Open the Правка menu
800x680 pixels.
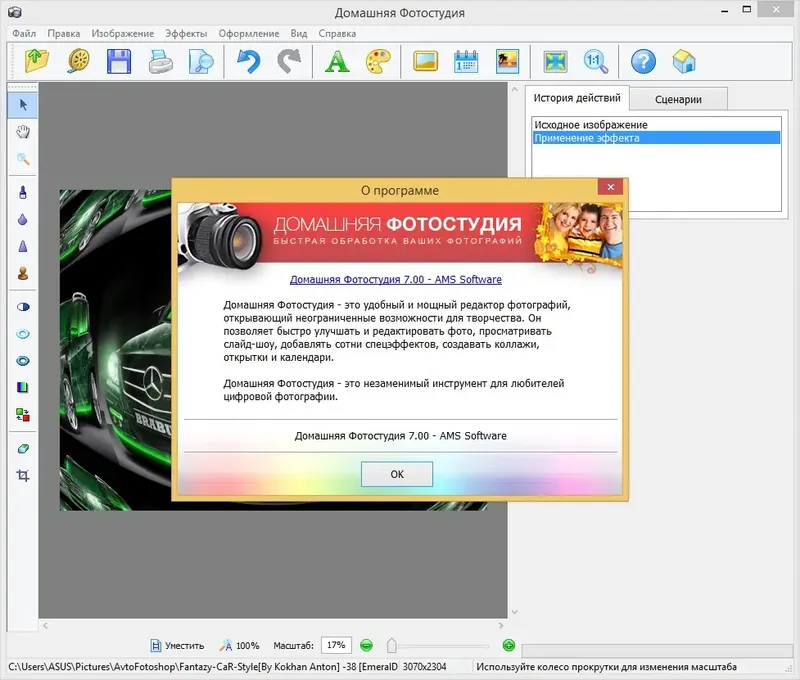pyautogui.click(x=64, y=33)
